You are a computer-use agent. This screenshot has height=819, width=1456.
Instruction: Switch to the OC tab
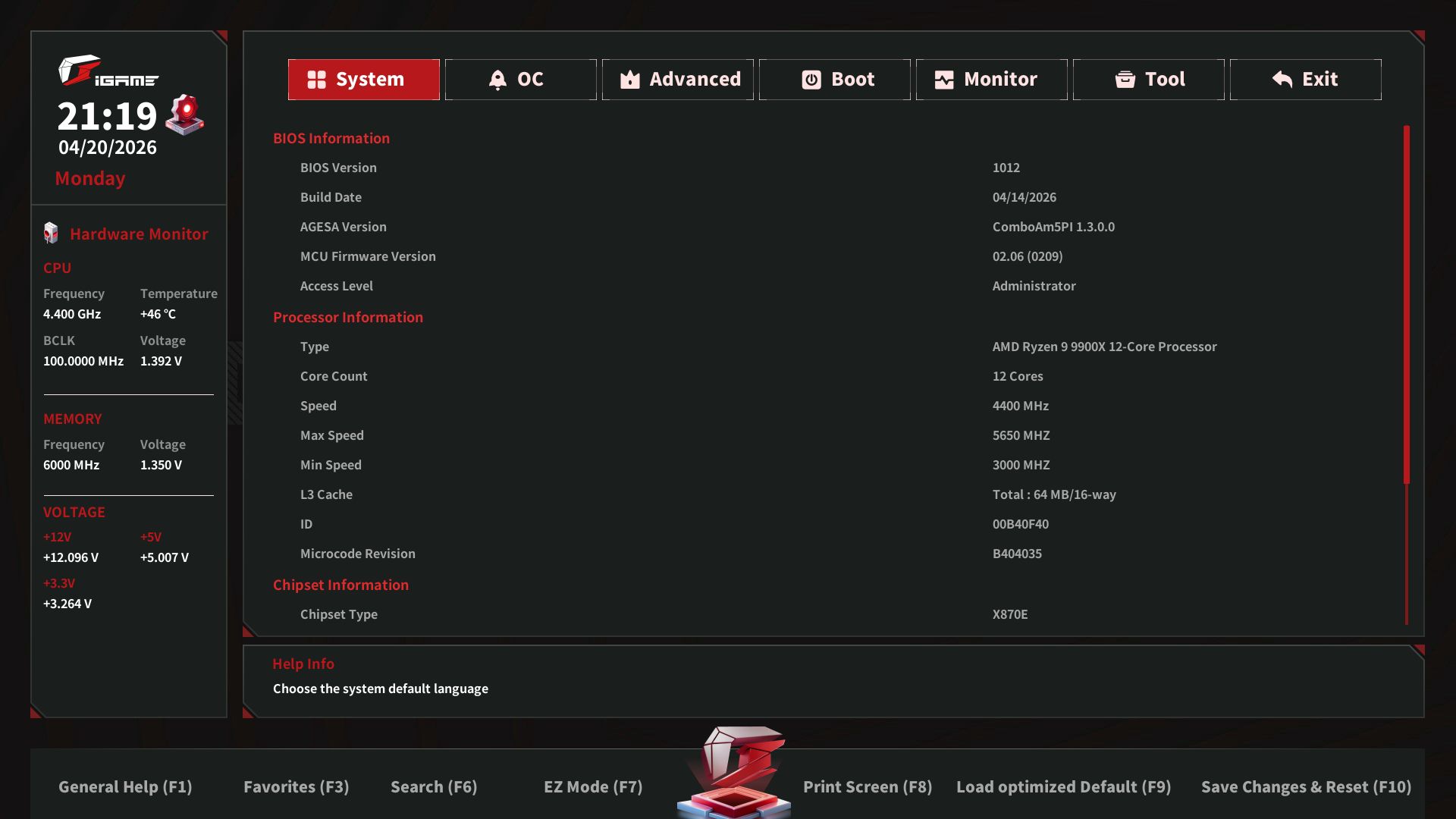pyautogui.click(x=521, y=80)
